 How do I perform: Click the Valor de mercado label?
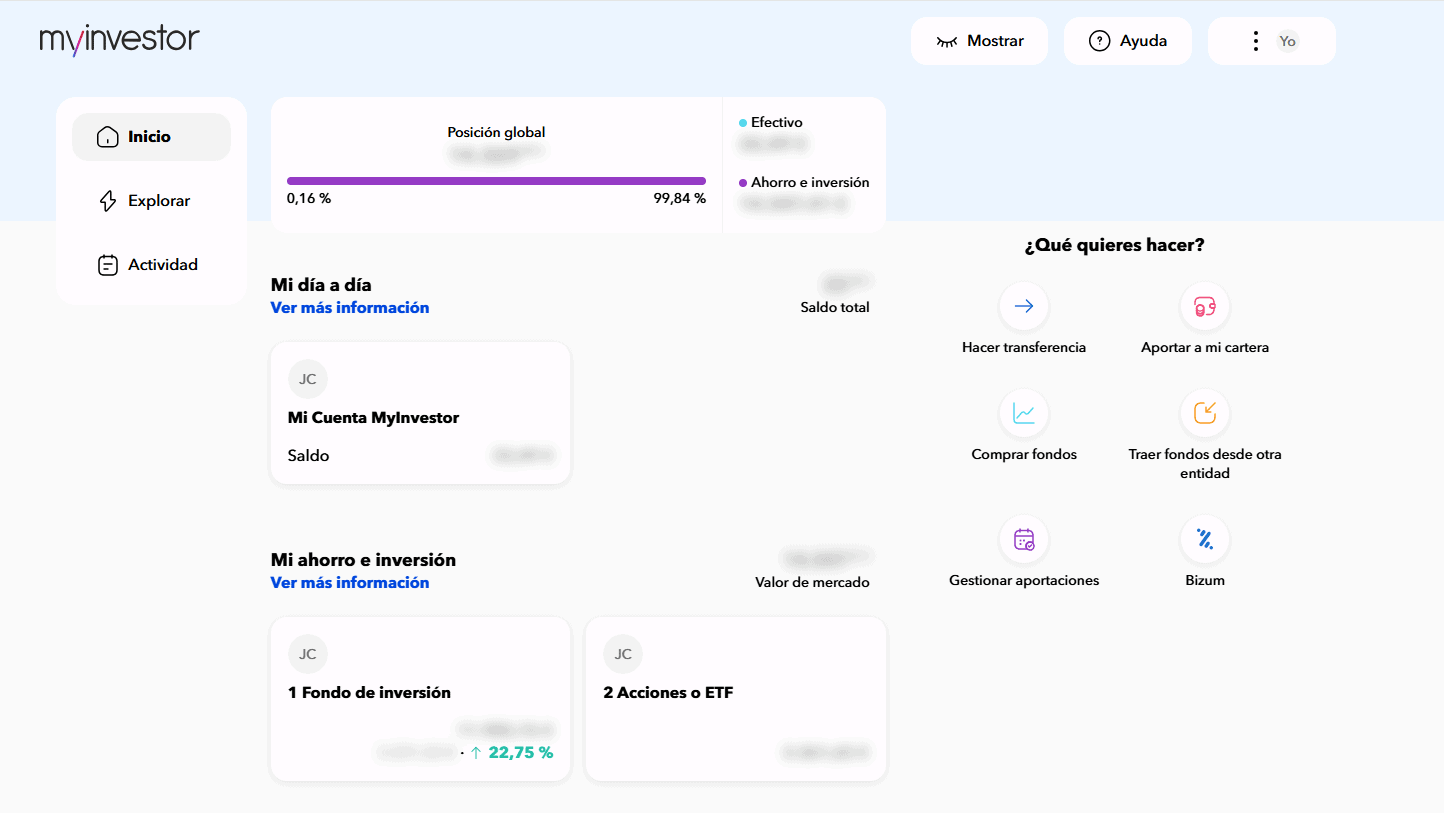click(812, 582)
